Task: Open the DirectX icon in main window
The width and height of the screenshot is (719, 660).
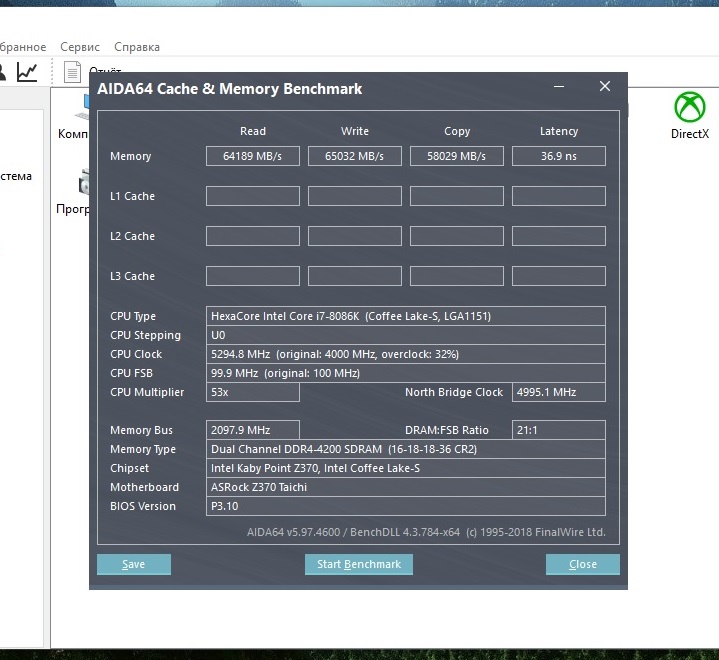Action: [x=690, y=116]
